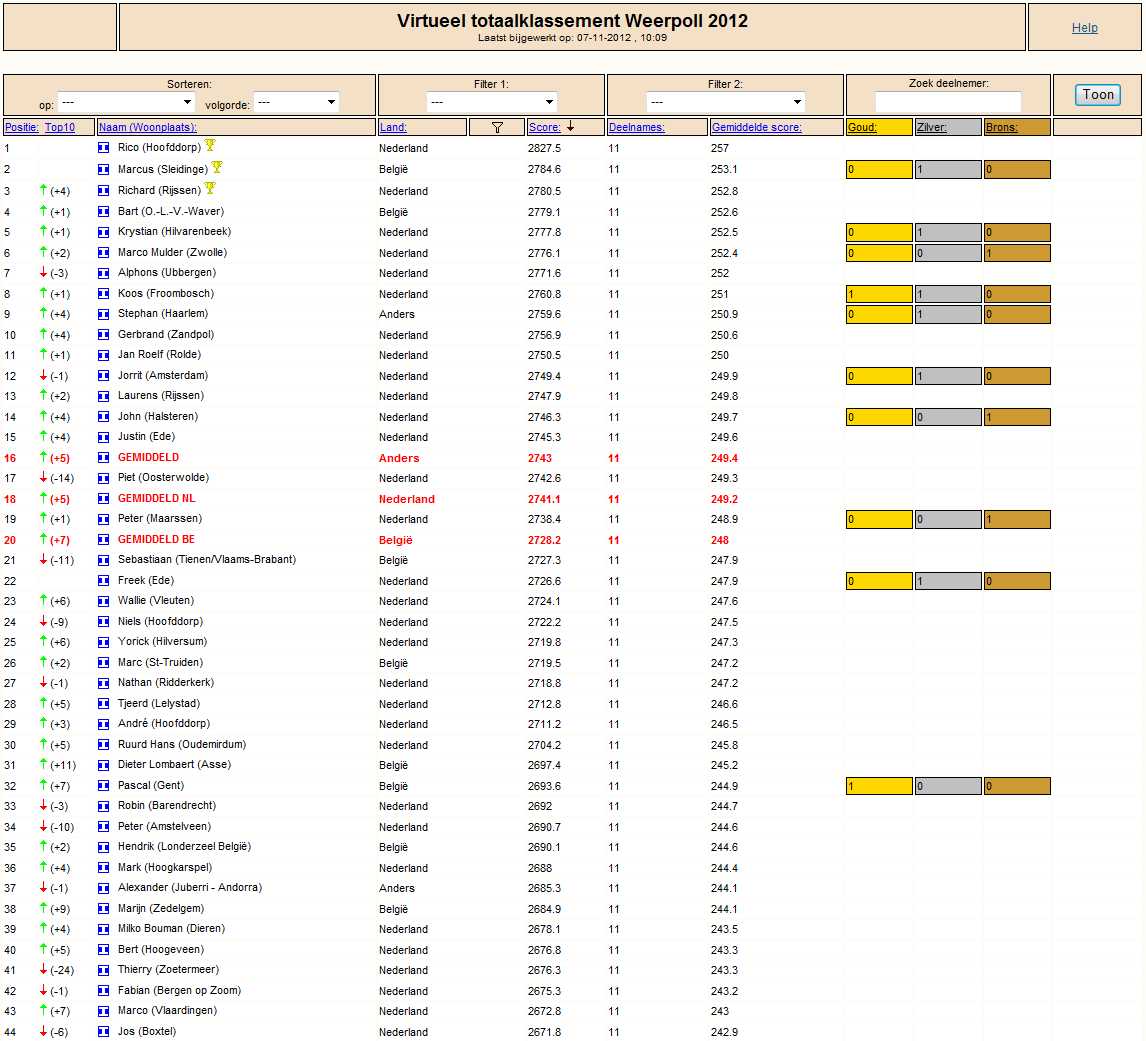Click the blue icon beside Bart (O.-L.-V.-Waver)
This screenshot has height=1041, width=1146.
(x=104, y=212)
